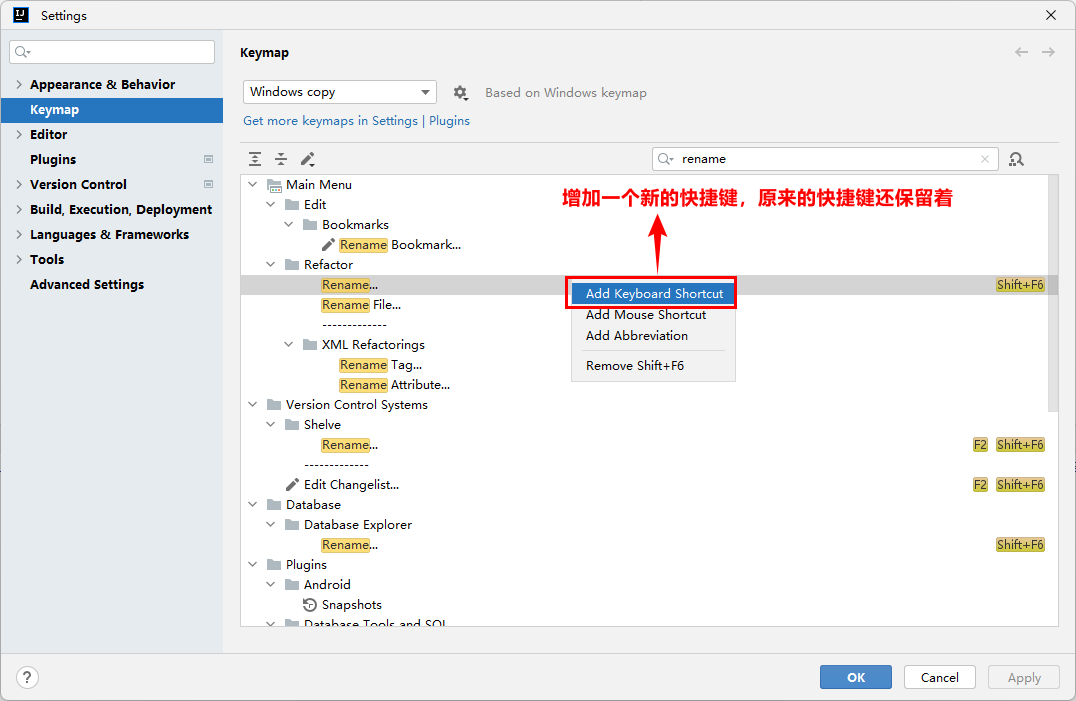Screen dimensions: 1076x701
Task: Select Remove Shift+F6 menu entry
Action: click(635, 366)
